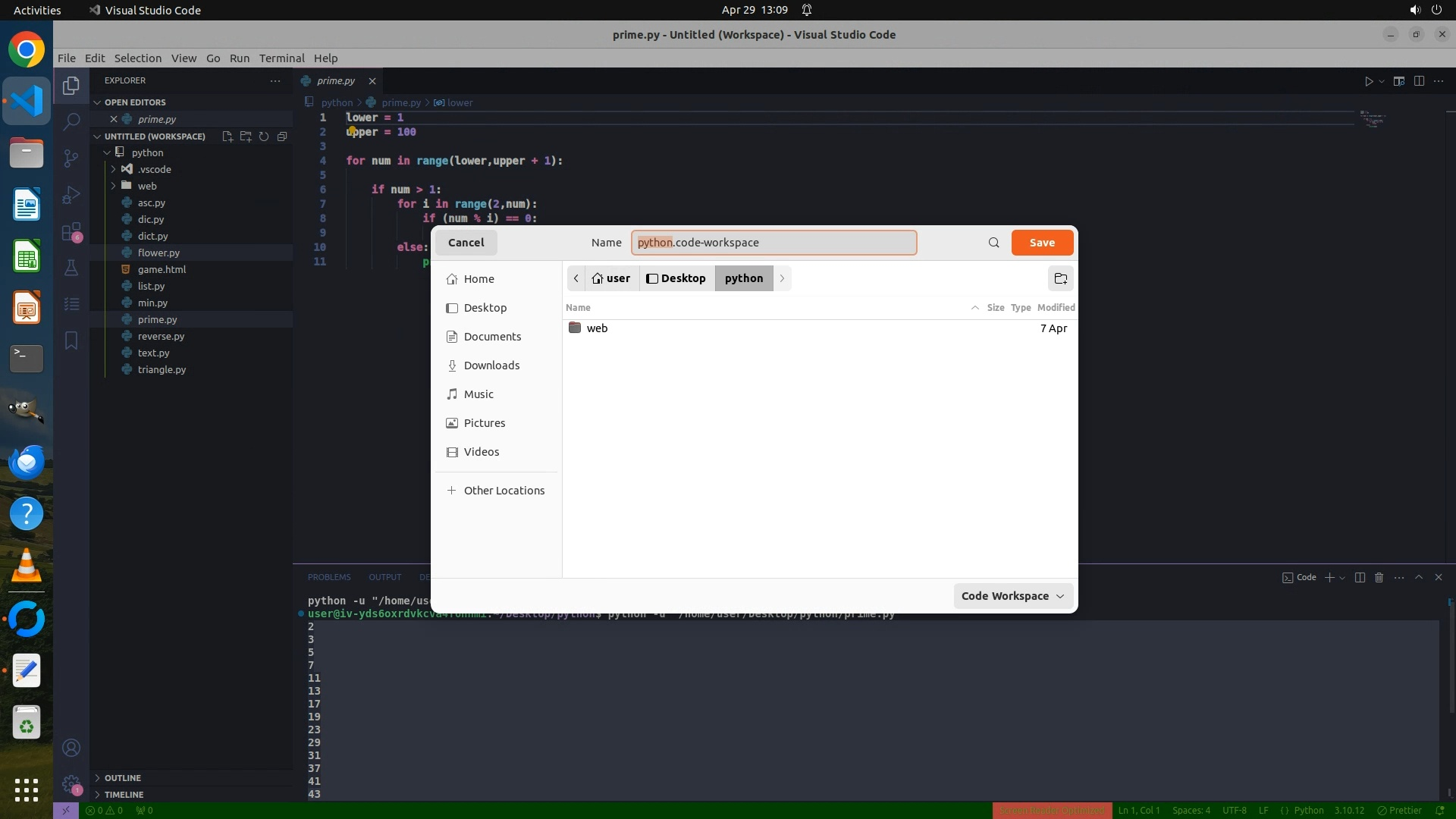Viewport: 1456px width, 819px height.
Task: Click the Save button
Action: pyautogui.click(x=1042, y=243)
